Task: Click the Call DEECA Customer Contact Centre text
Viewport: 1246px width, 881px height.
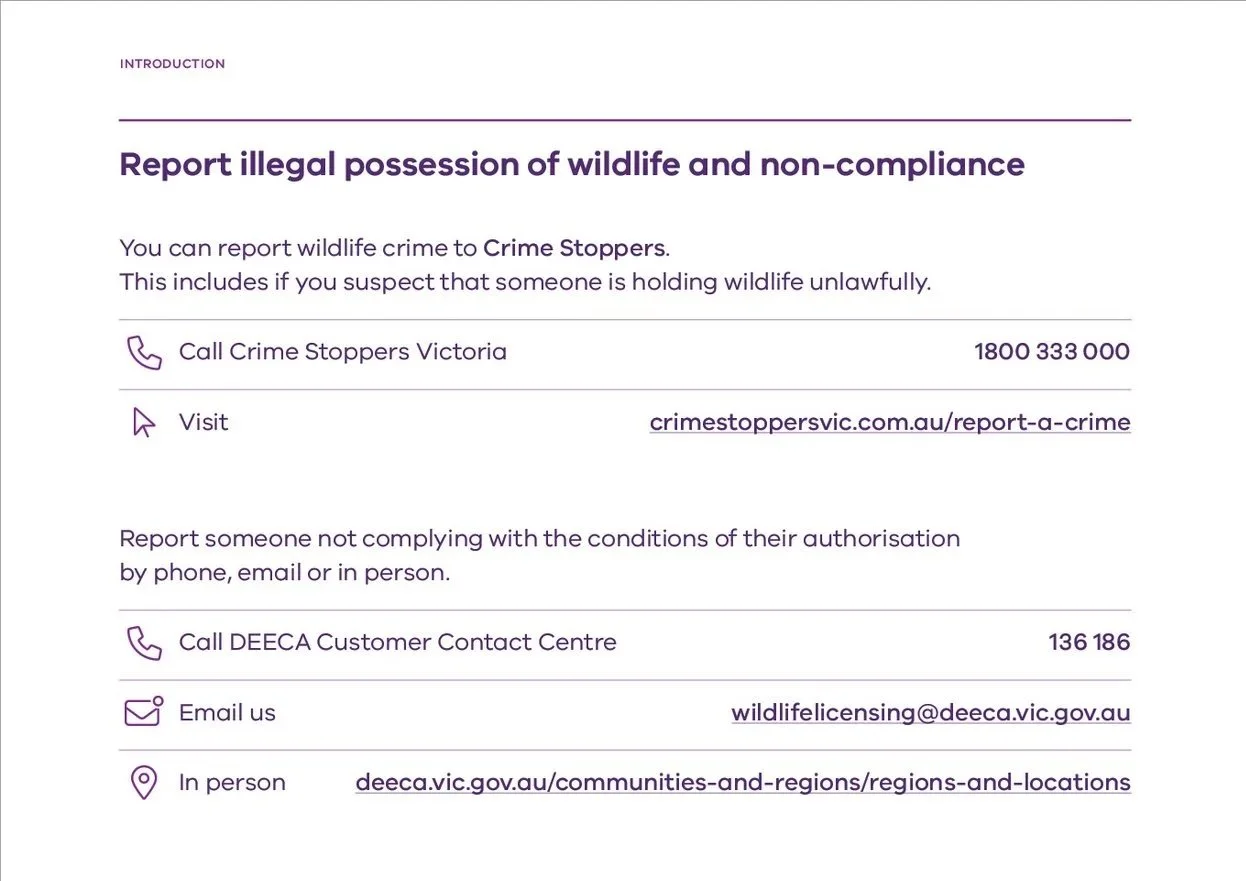Action: pyautogui.click(x=398, y=642)
